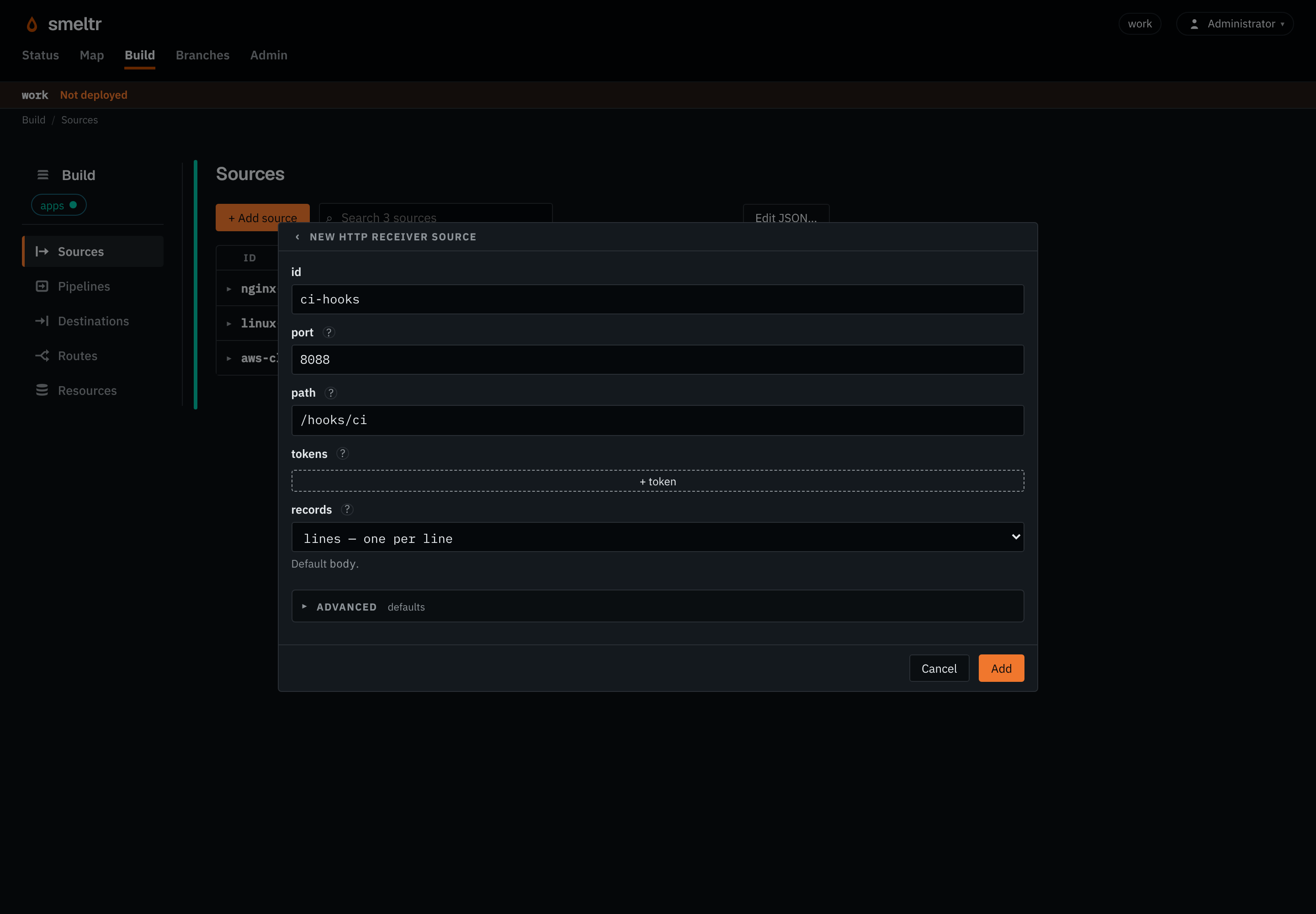Screen dimensions: 1316x914
Task: Click the smeltr flame logo icon
Action: (32, 24)
